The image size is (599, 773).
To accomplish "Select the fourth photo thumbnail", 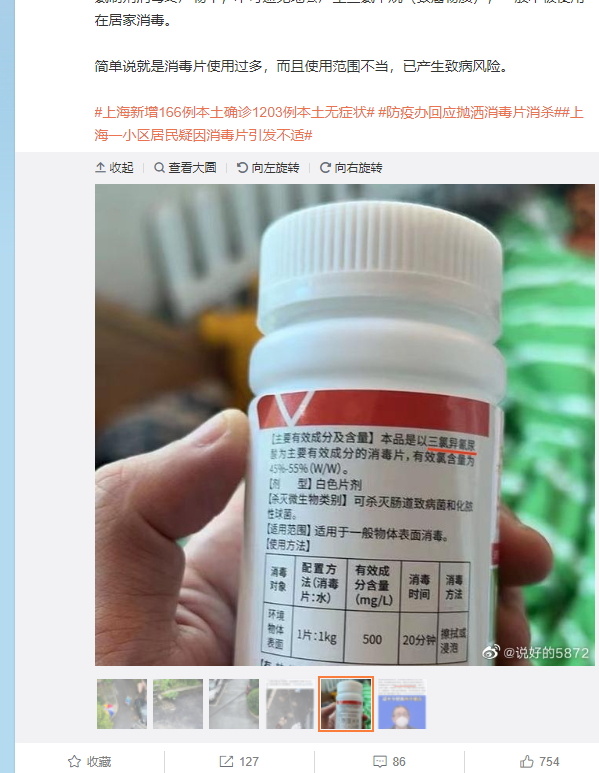I will pos(290,703).
